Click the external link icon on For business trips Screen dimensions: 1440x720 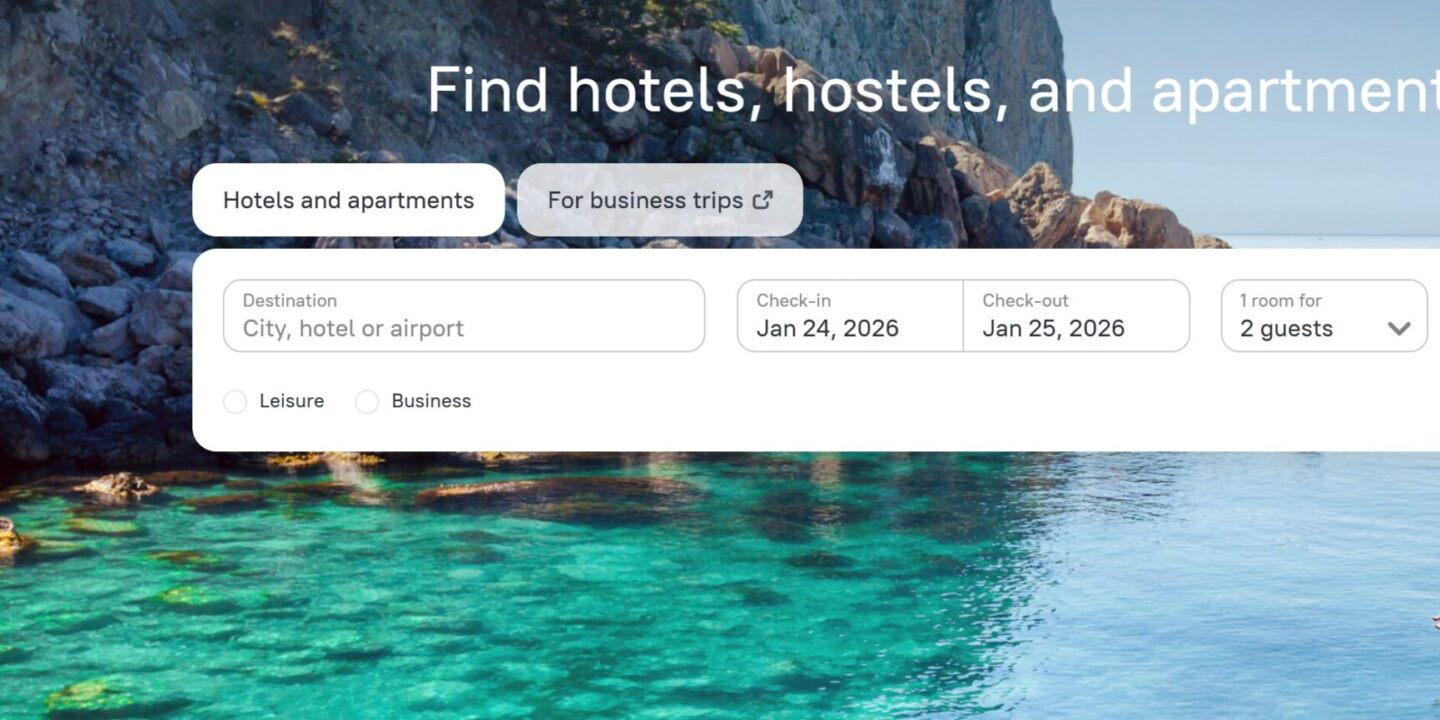click(x=763, y=200)
